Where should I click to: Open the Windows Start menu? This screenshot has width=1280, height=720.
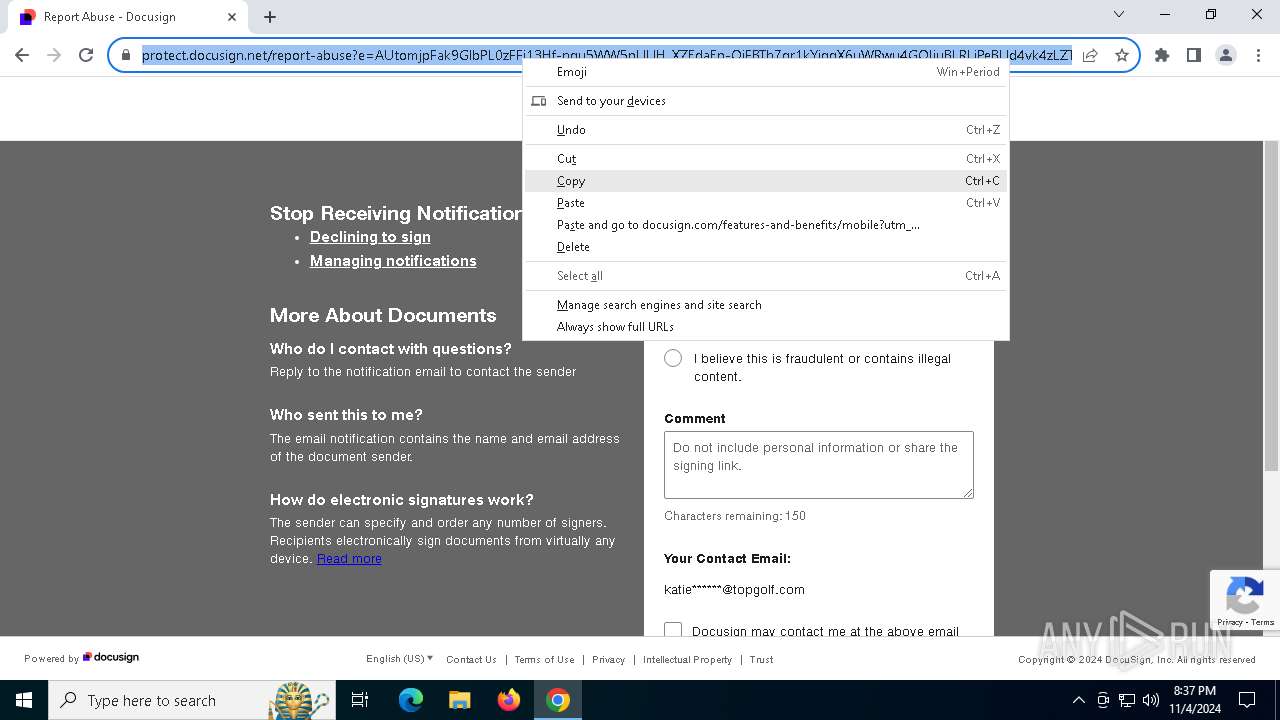click(24, 700)
